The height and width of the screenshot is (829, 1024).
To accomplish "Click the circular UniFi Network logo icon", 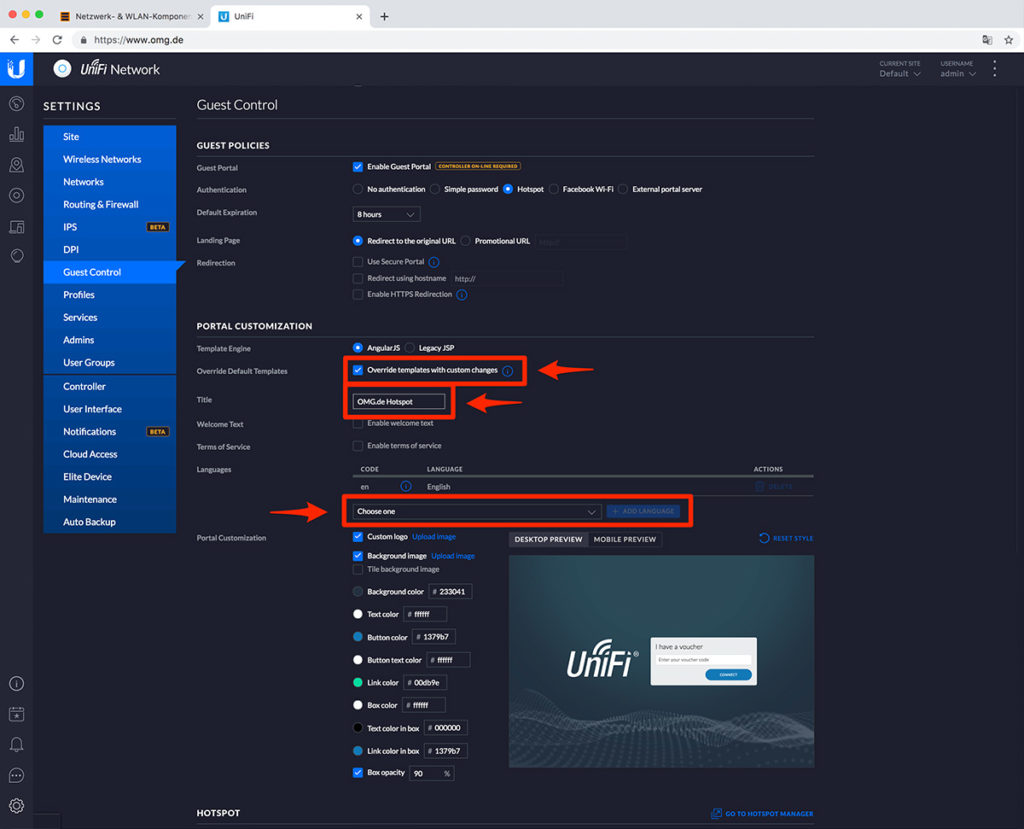I will [x=62, y=69].
